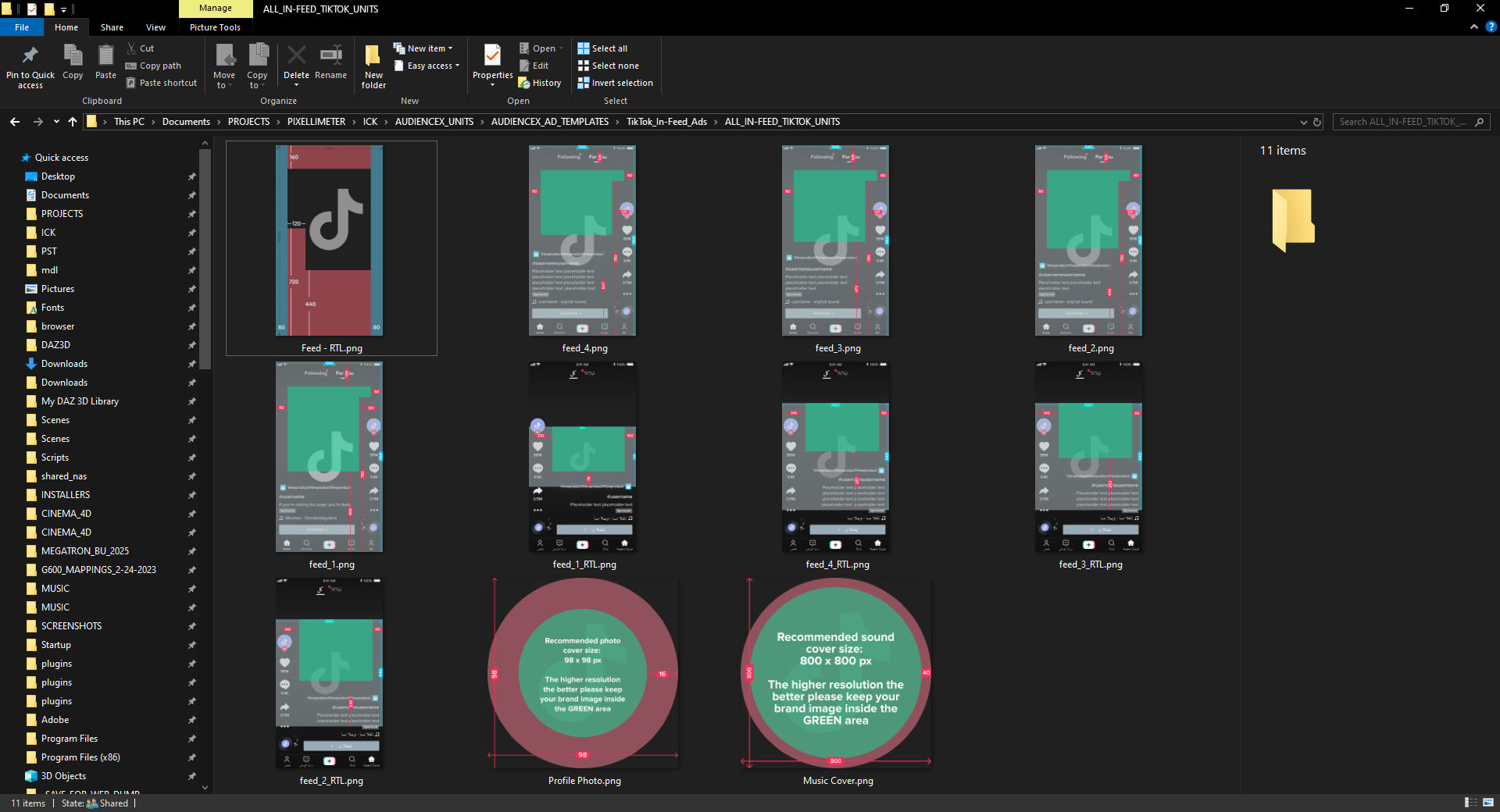1500x812 pixels.
Task: Click Invert selection in the ribbon
Action: (615, 83)
